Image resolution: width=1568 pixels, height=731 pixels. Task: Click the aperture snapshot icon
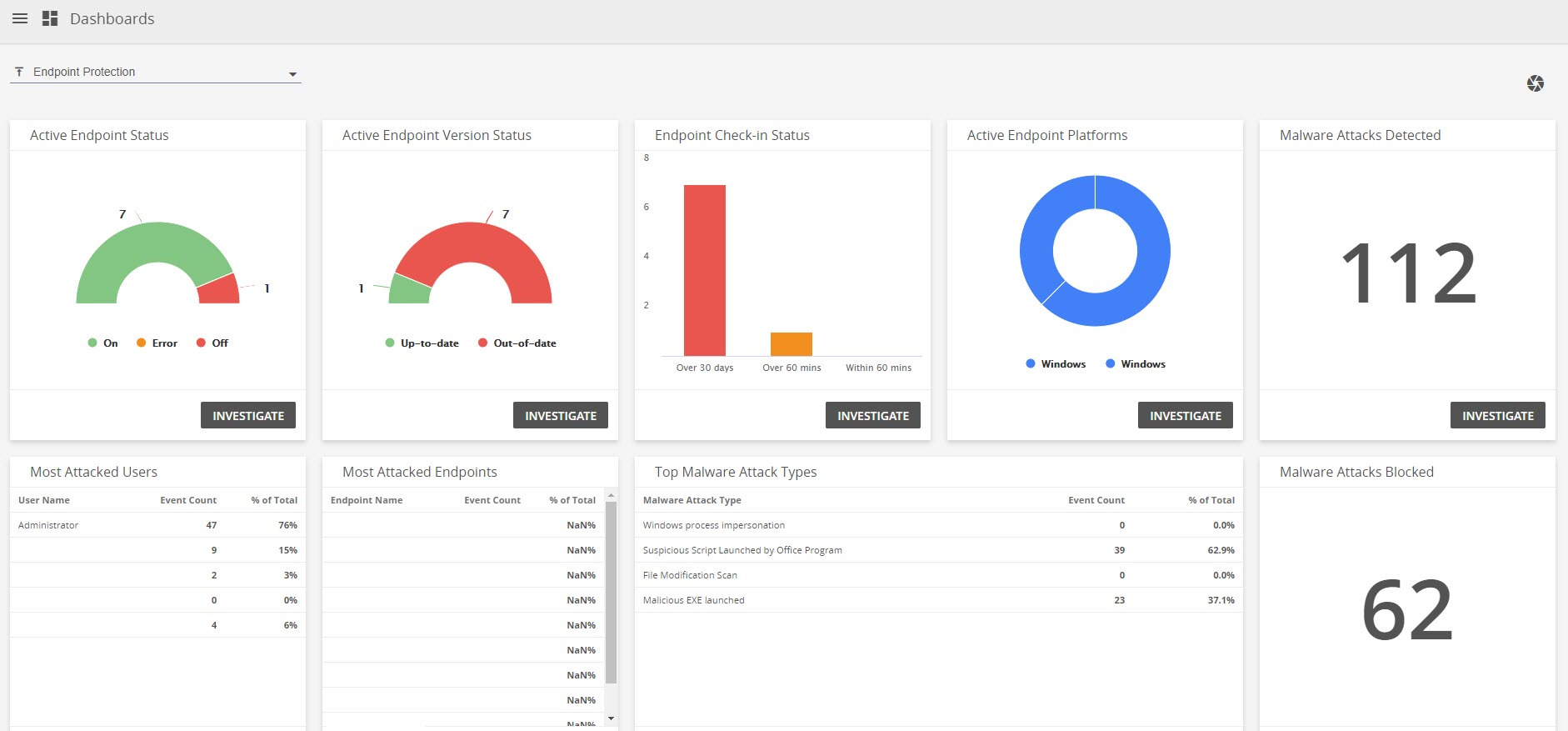1535,83
